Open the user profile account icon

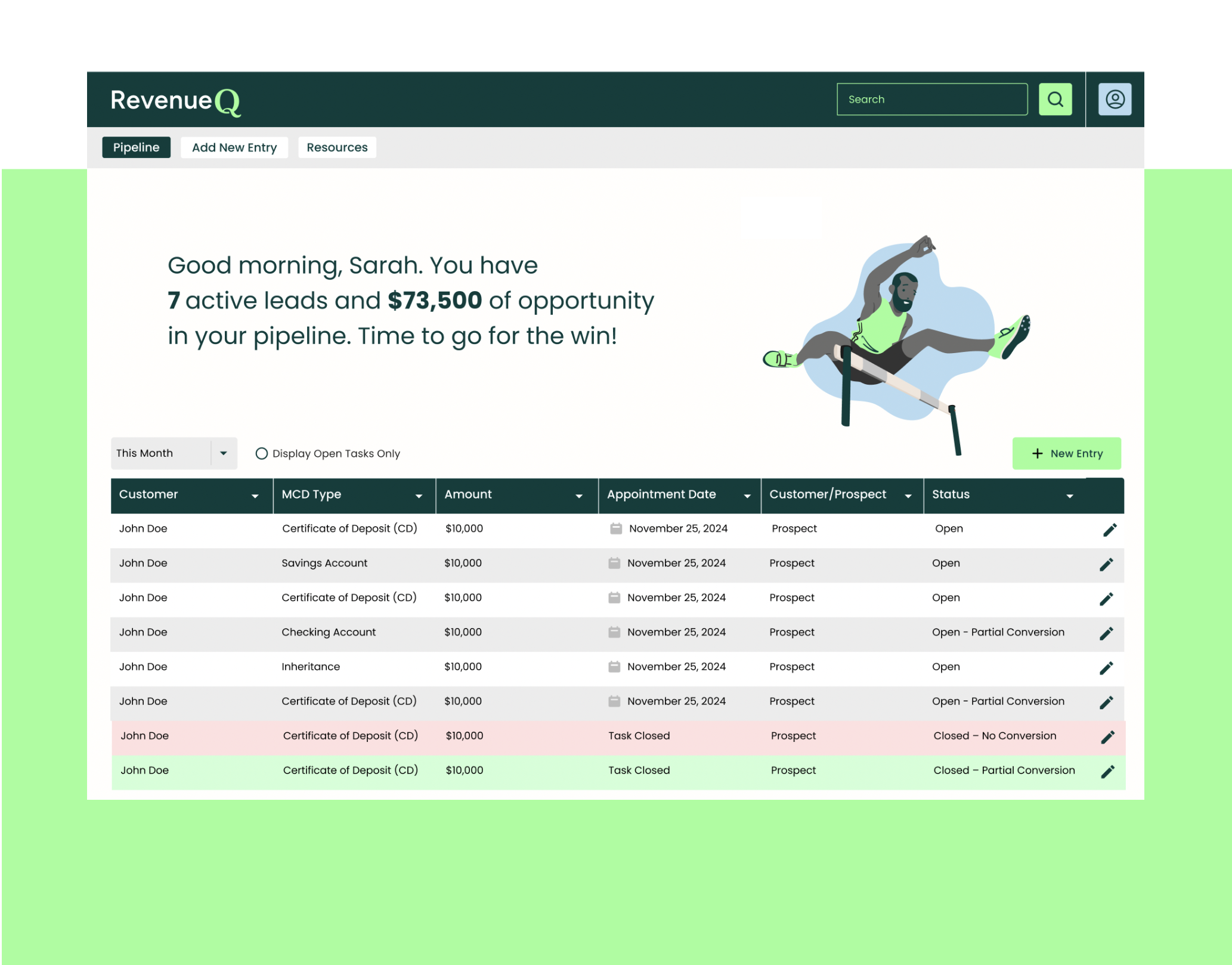click(x=1115, y=99)
